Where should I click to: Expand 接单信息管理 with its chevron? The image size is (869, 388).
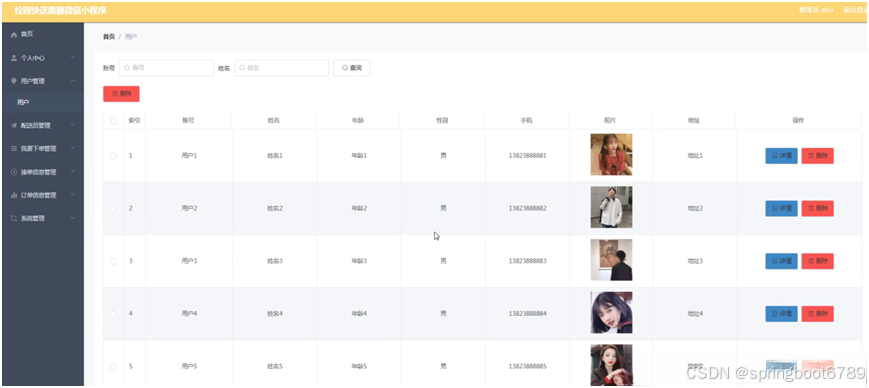[73, 172]
